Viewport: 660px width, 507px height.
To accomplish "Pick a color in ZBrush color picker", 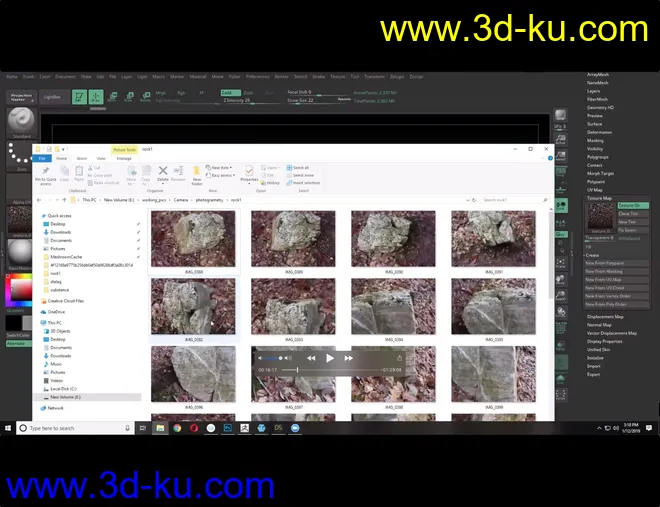I will [19, 290].
